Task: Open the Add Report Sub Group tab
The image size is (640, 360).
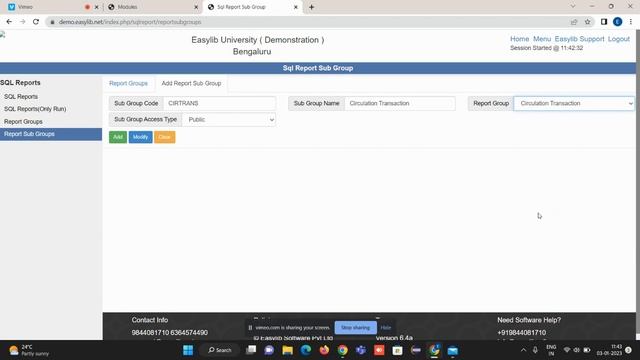Action: [191, 83]
